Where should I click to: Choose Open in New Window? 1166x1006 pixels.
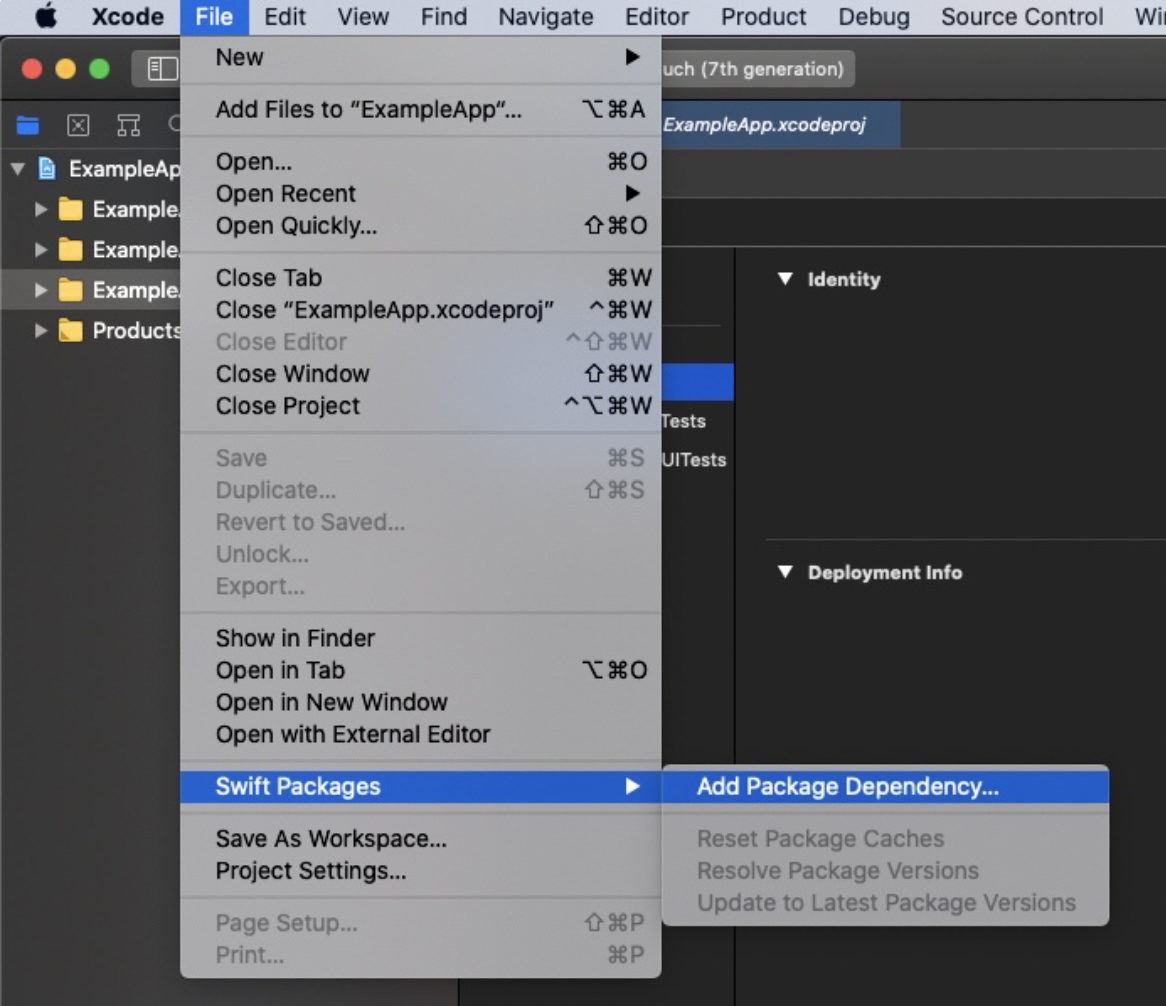[x=420, y=702]
